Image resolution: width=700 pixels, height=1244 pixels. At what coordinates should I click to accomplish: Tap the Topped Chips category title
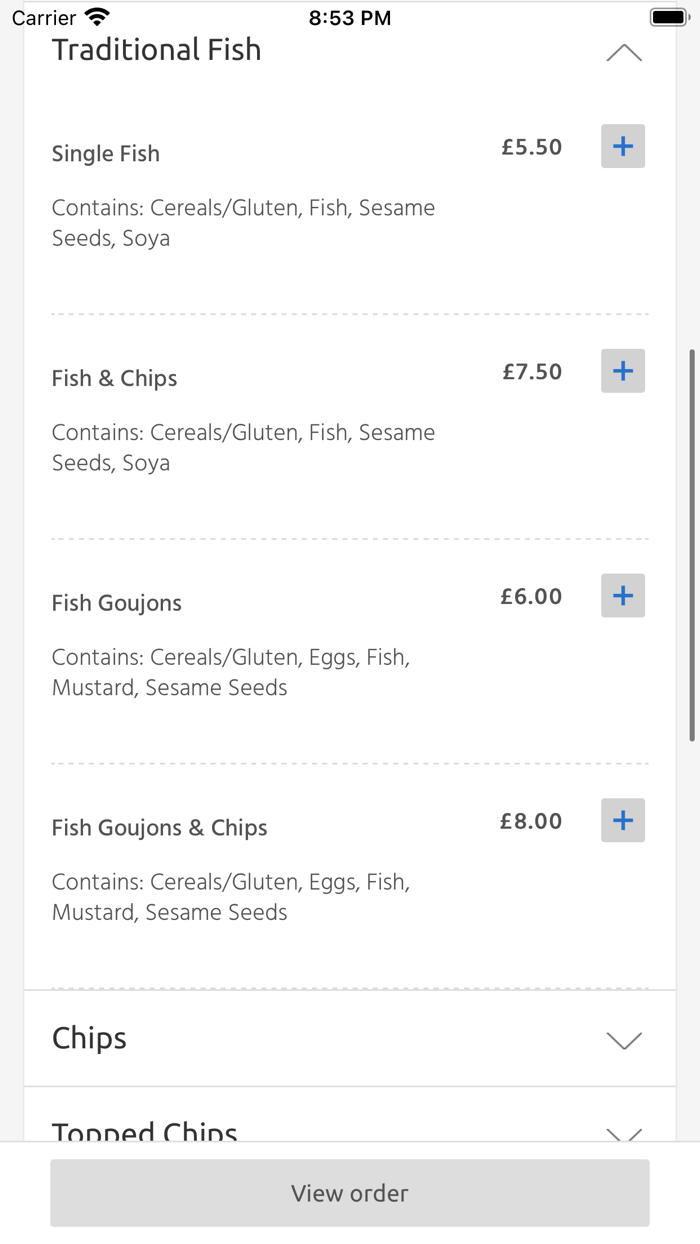145,1131
